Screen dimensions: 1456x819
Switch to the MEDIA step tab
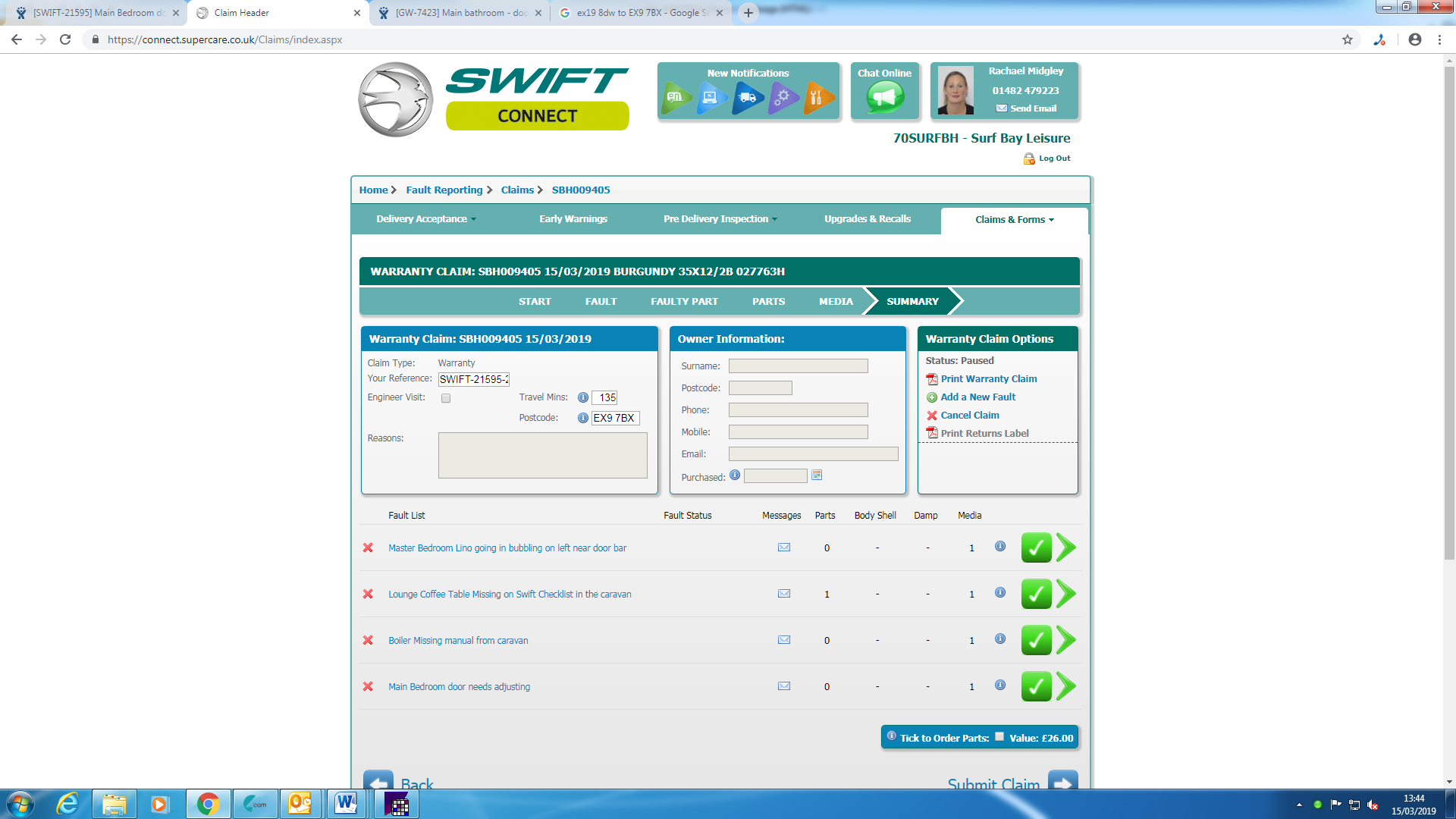[x=836, y=302]
